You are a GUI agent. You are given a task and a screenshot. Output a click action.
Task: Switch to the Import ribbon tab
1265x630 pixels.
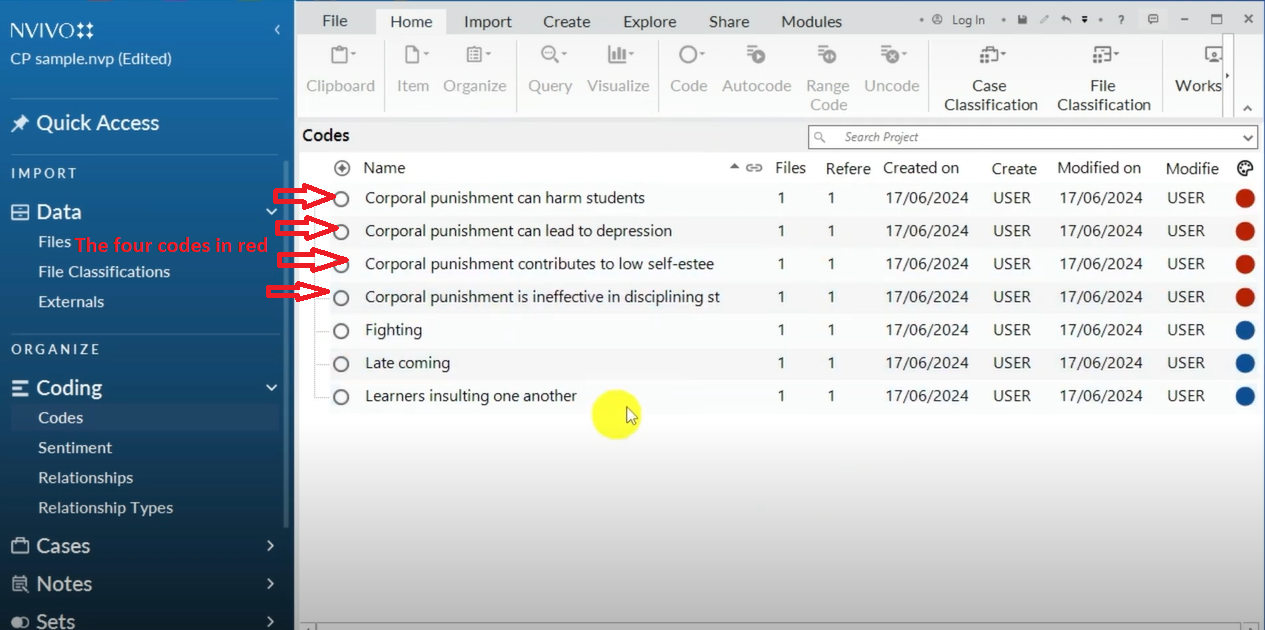[x=488, y=21]
